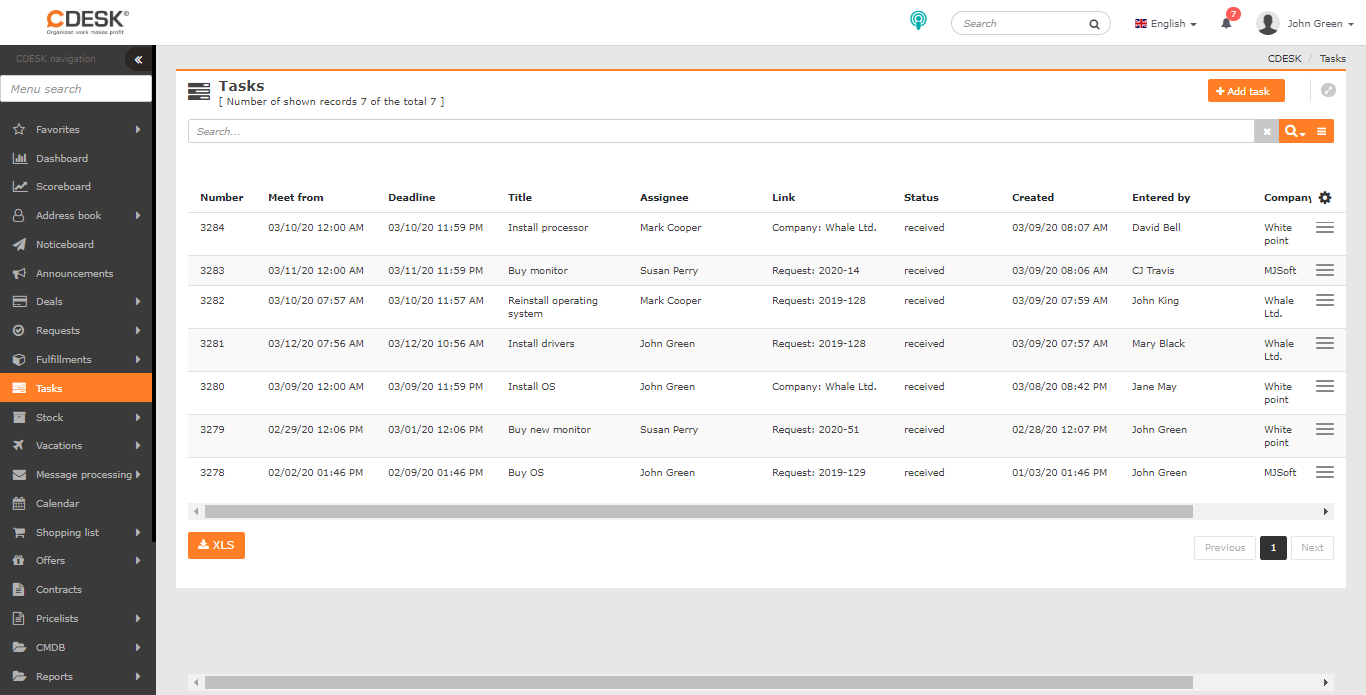Screen dimensions: 1366x695
Task: Sort by the Deadline column header
Action: (x=412, y=198)
